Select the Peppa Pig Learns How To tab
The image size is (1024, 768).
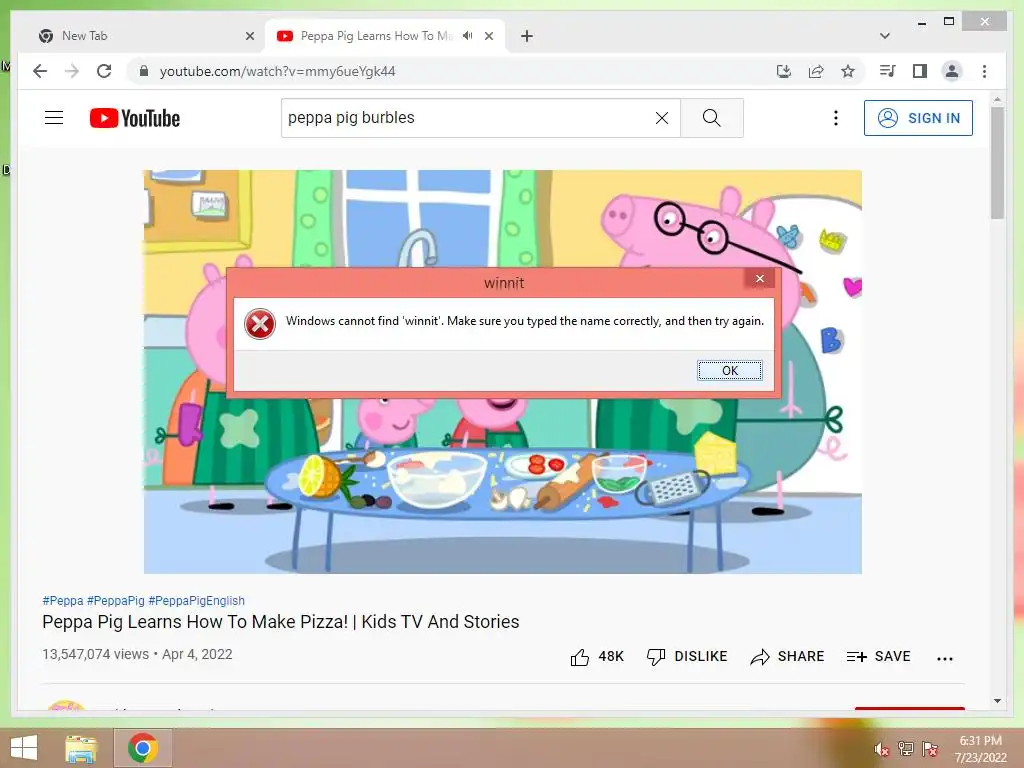[x=376, y=36]
